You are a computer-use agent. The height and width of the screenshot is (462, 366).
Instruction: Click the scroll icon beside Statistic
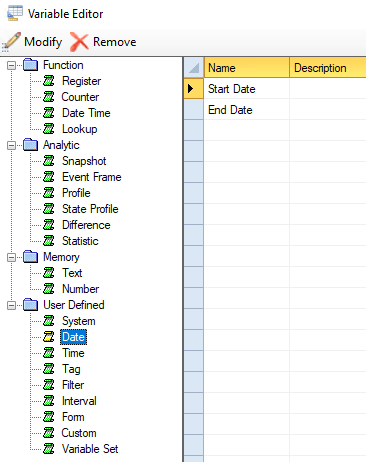click(49, 241)
